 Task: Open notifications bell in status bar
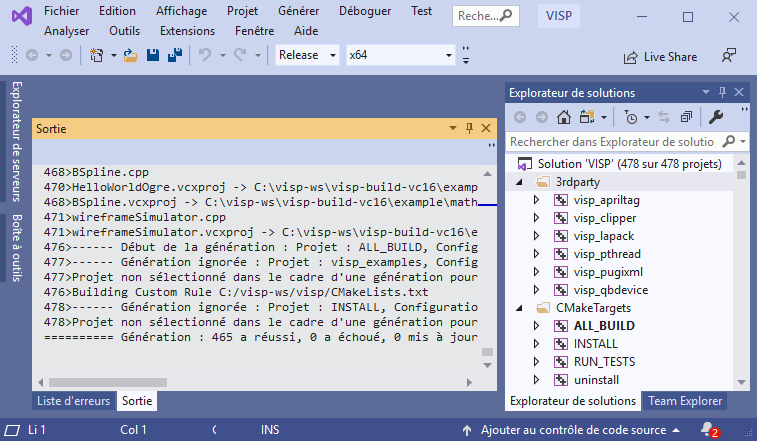coord(709,429)
